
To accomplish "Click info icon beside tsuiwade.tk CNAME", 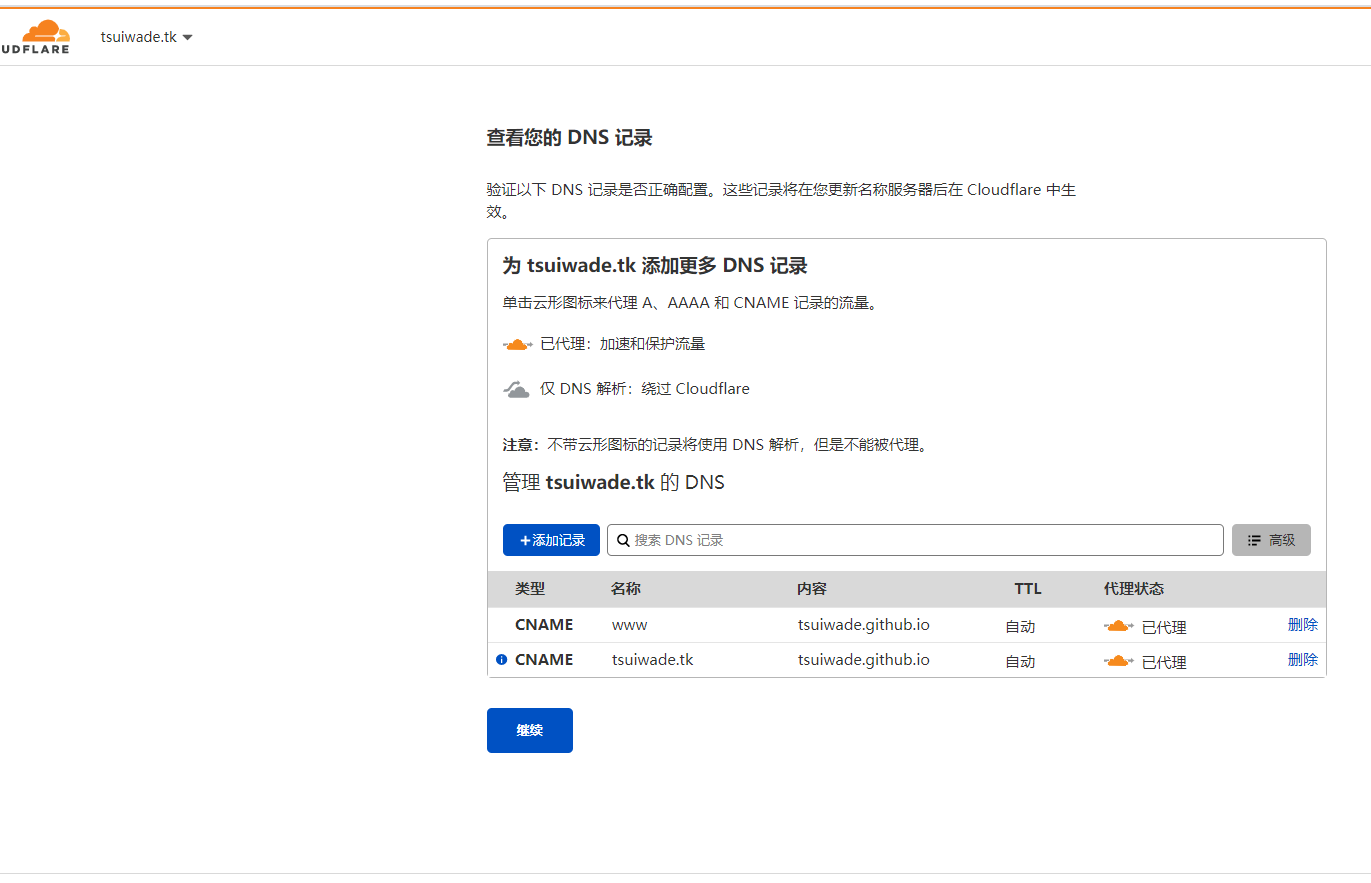I will pos(502,660).
